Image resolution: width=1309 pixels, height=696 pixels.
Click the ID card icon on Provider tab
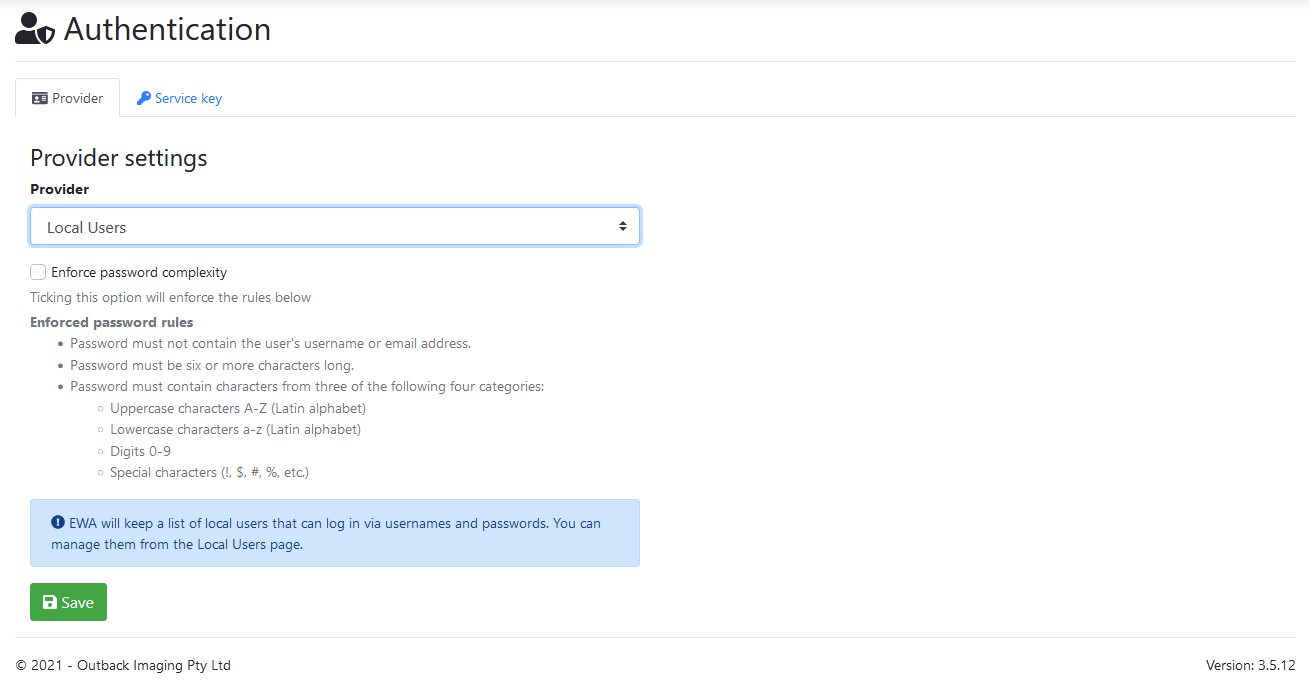tap(40, 98)
